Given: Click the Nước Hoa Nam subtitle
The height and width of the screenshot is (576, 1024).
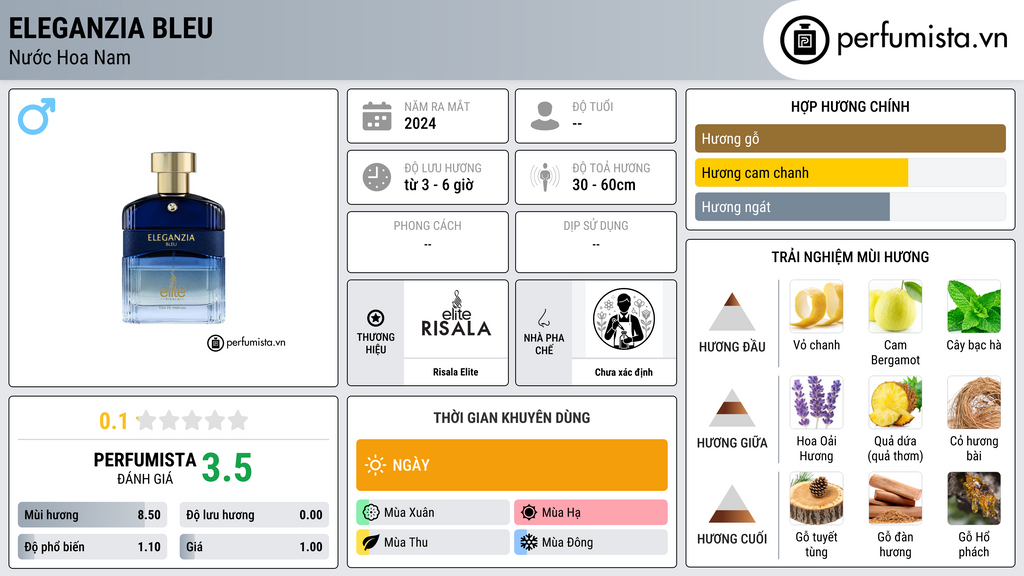Looking at the screenshot, I should 70,57.
